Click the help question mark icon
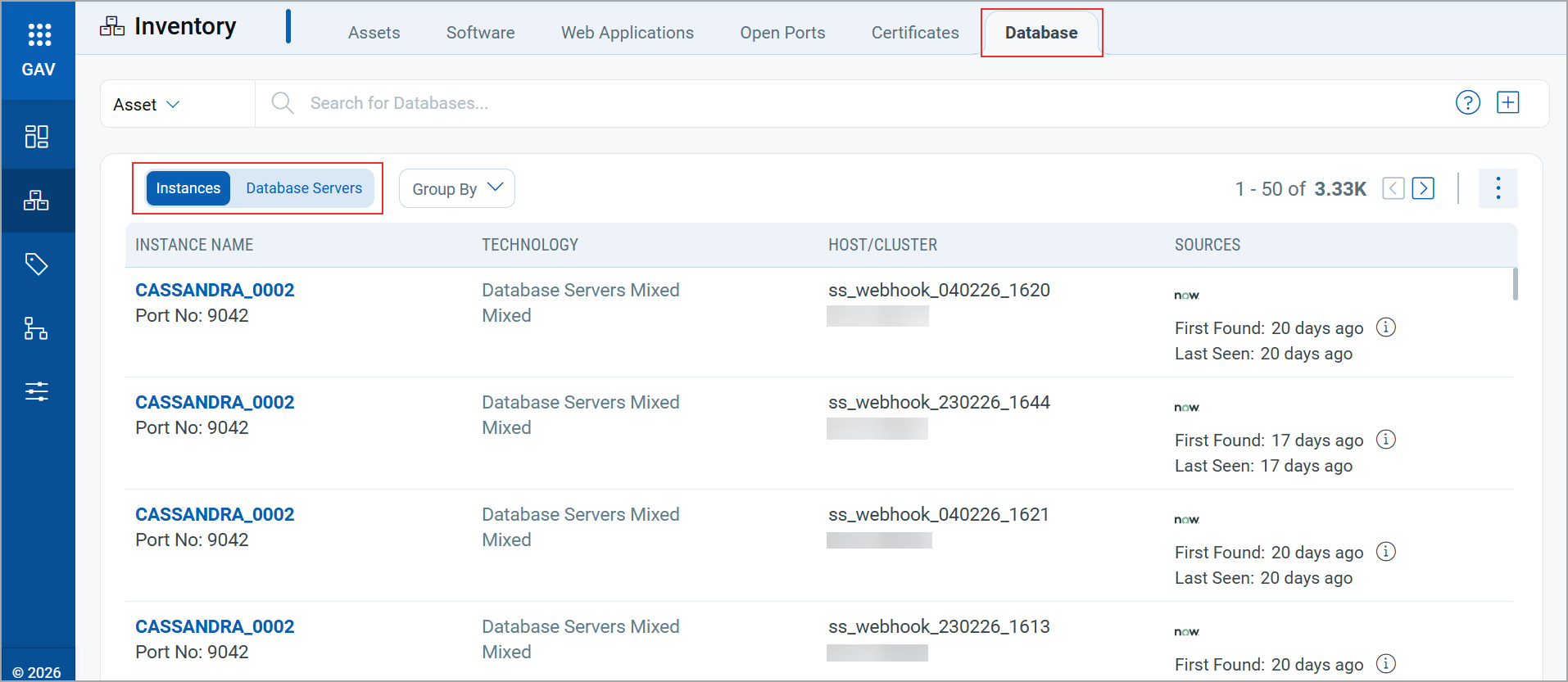This screenshot has height=682, width=1568. (x=1467, y=103)
